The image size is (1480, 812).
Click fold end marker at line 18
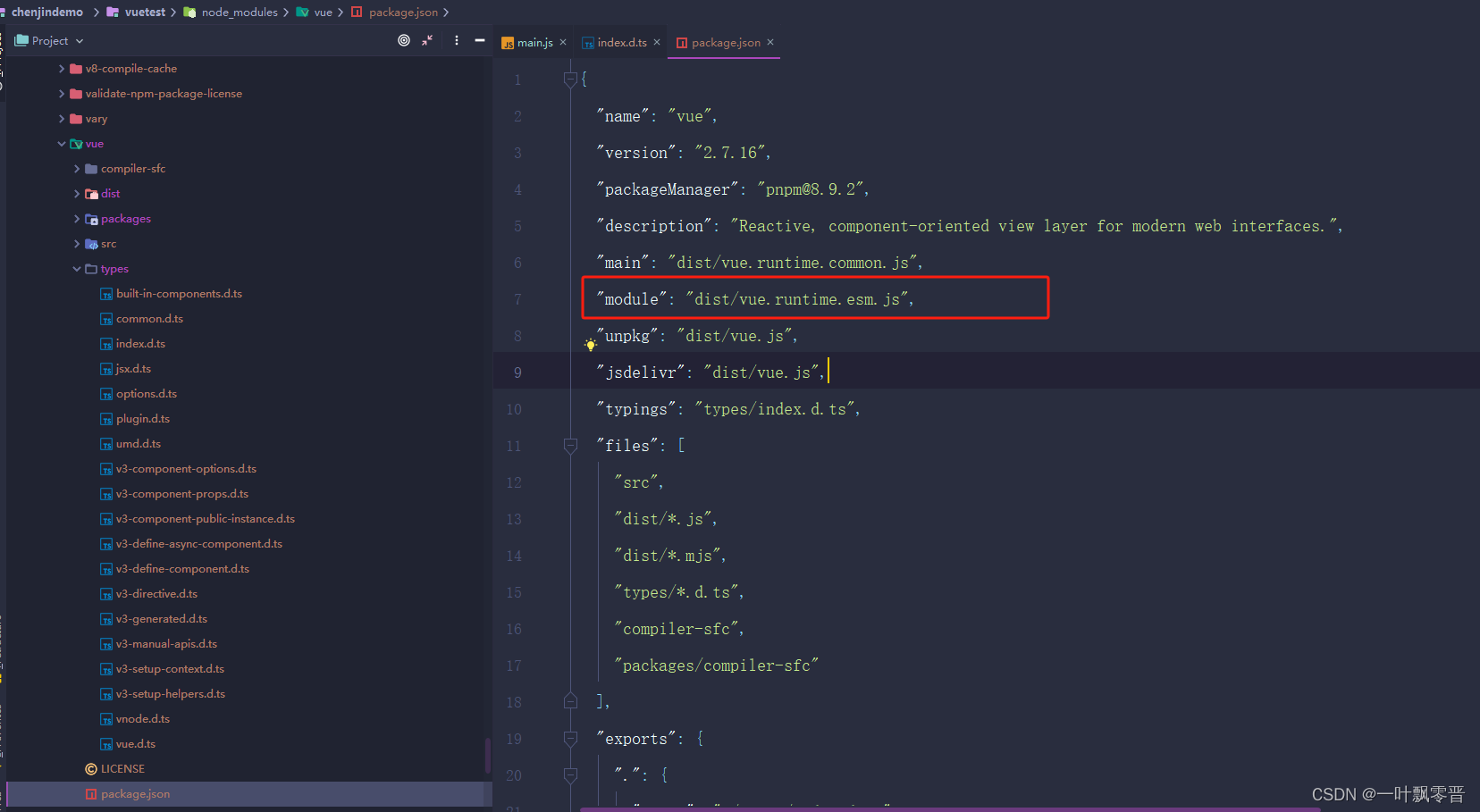pos(570,702)
